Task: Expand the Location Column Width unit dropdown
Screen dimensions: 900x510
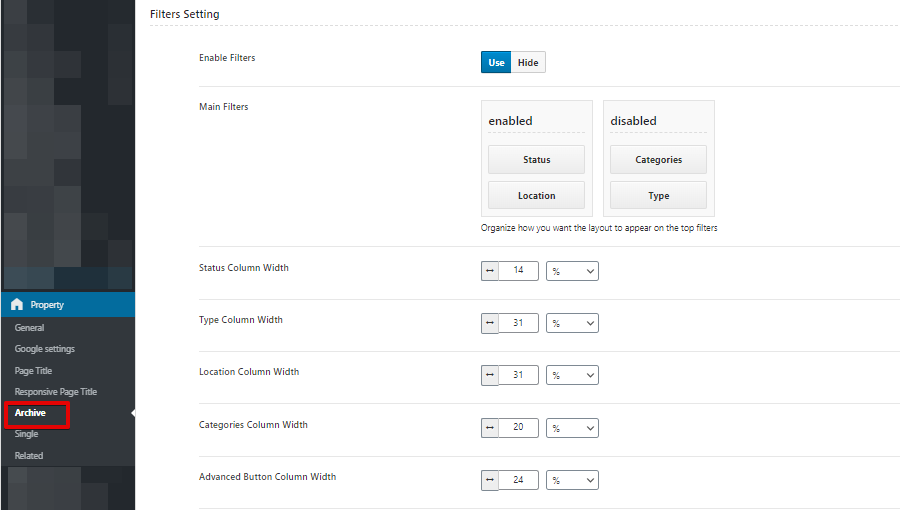Action: [x=572, y=375]
